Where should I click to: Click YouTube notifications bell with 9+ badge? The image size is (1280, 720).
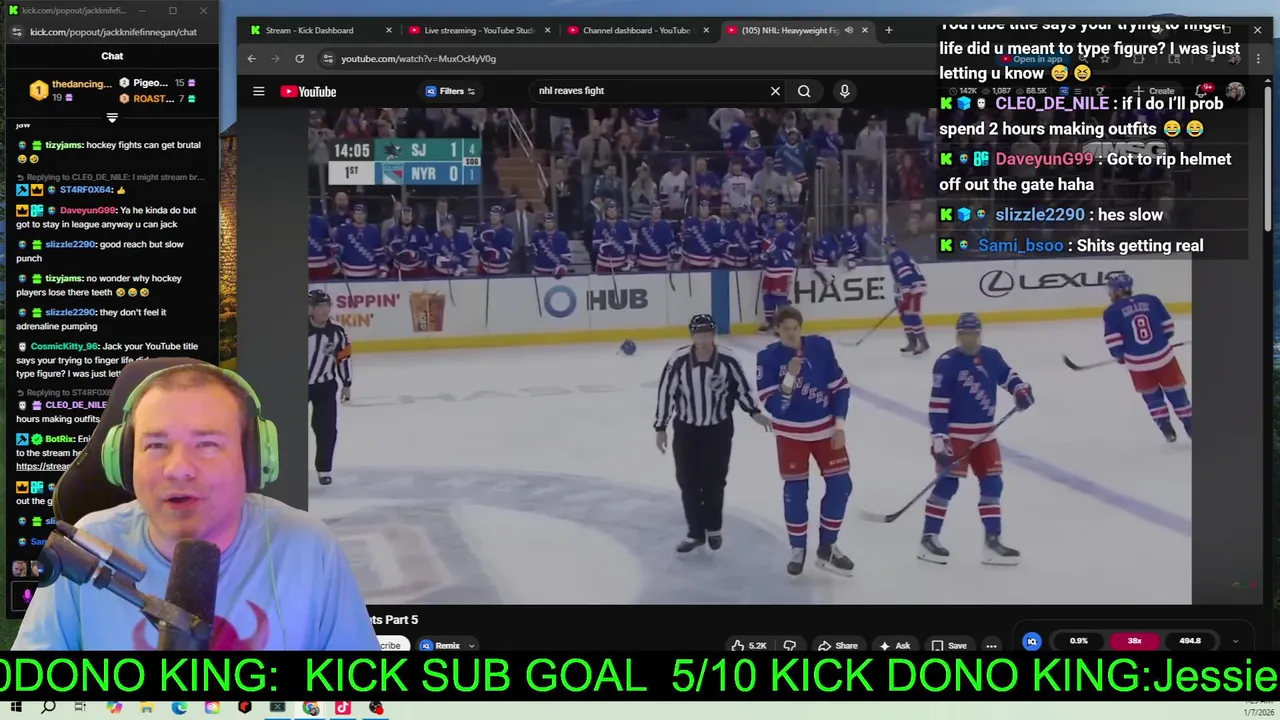click(1205, 91)
